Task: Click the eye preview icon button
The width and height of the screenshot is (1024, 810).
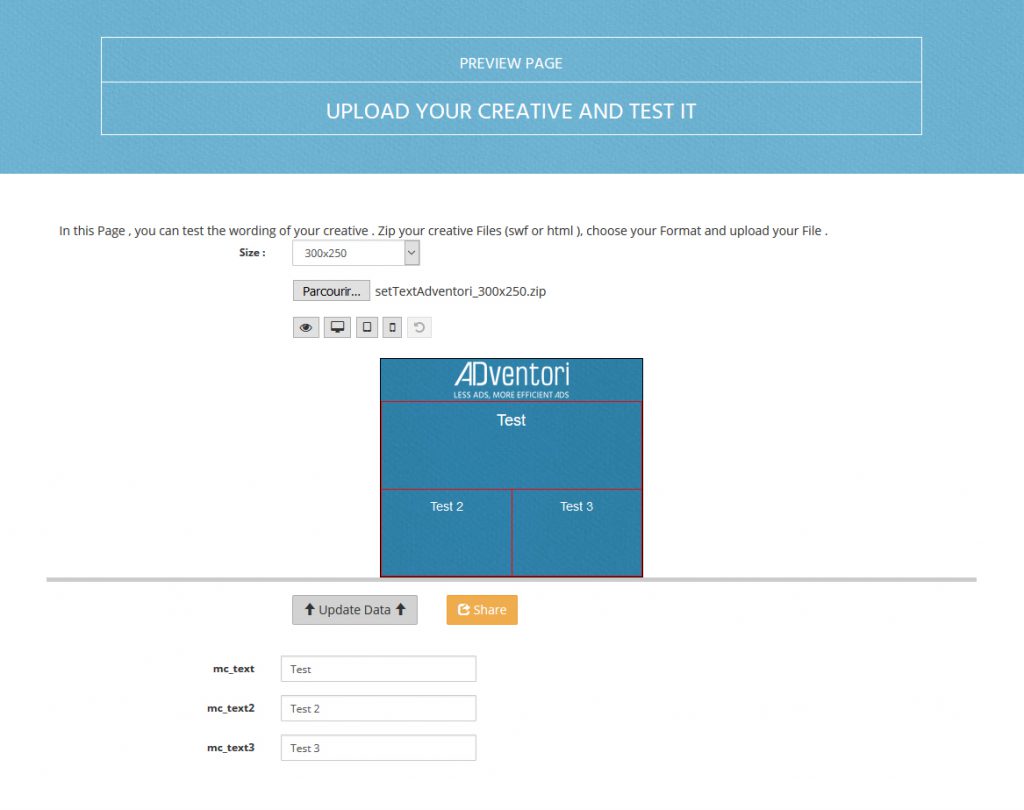Action: pos(306,327)
